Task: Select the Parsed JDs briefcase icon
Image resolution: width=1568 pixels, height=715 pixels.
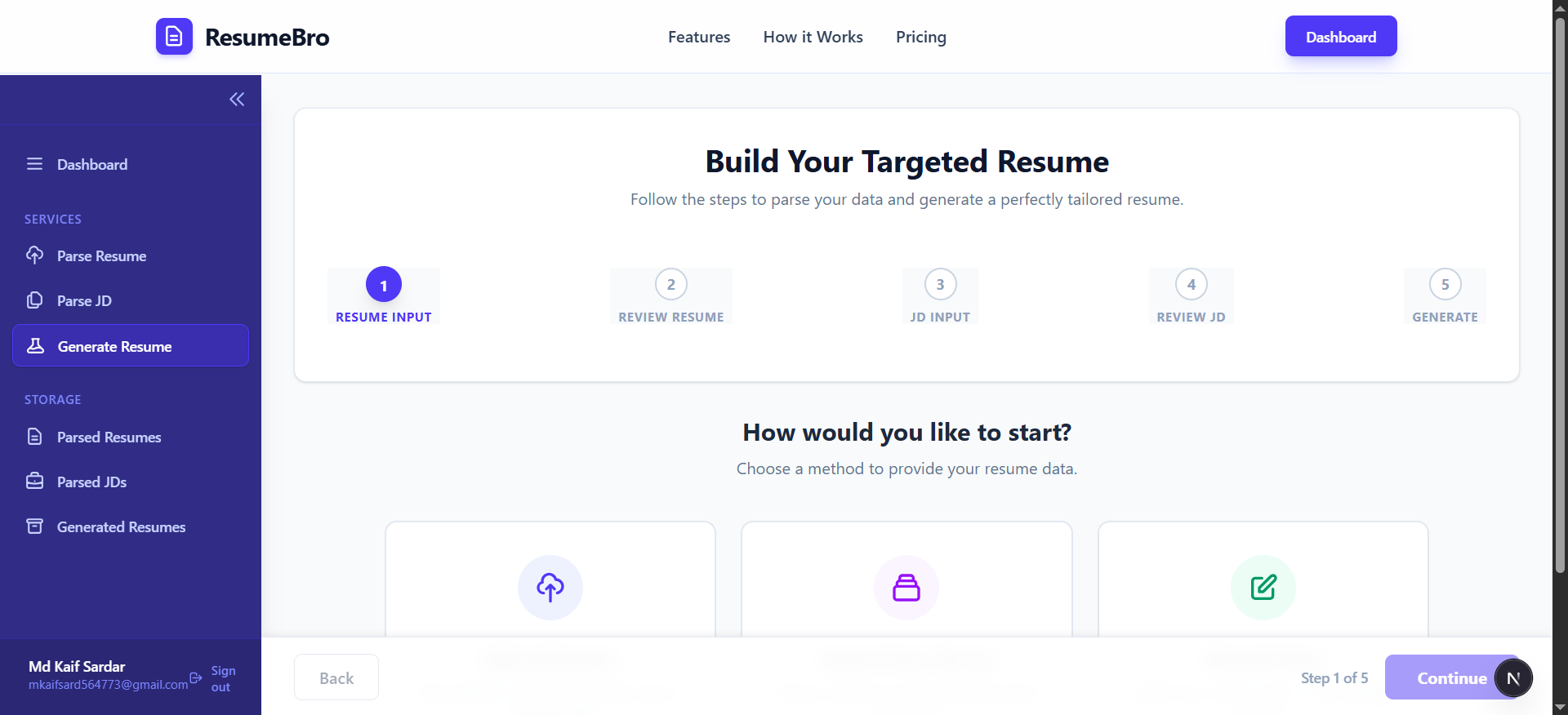Action: (35, 482)
